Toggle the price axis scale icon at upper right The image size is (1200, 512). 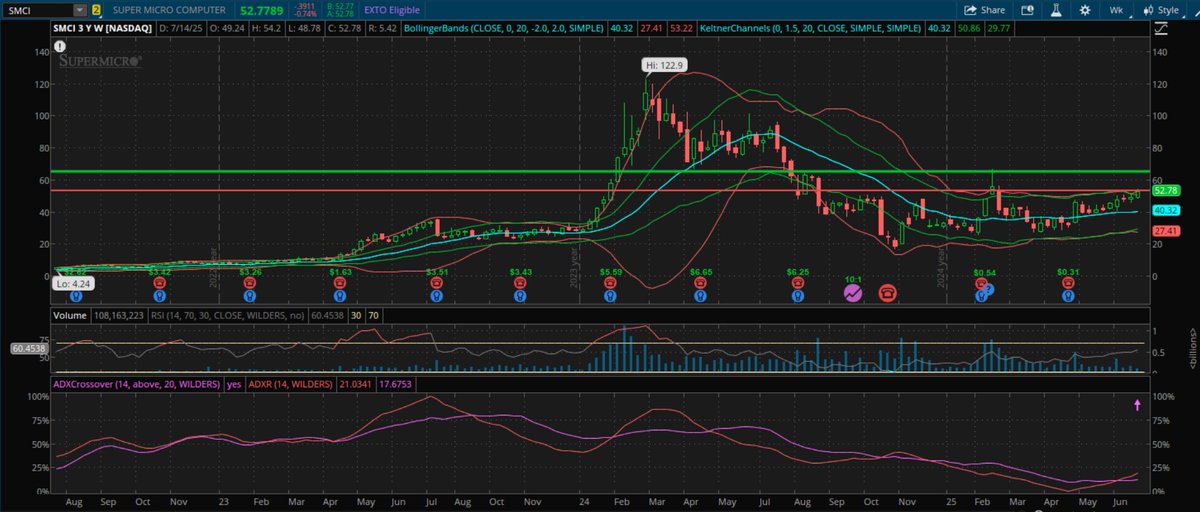pyautogui.click(x=1161, y=30)
